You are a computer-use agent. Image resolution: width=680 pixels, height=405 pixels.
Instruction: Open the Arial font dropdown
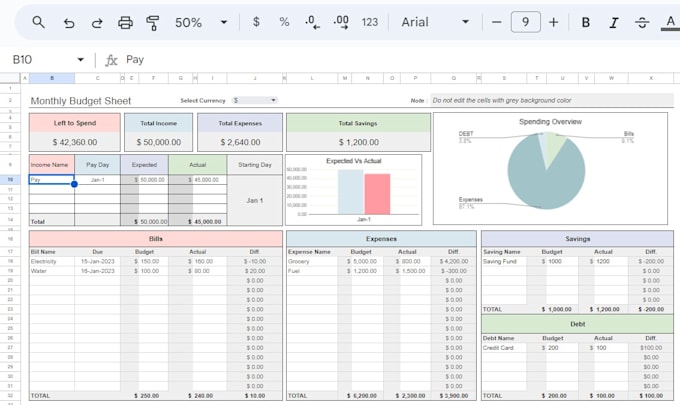click(x=435, y=22)
